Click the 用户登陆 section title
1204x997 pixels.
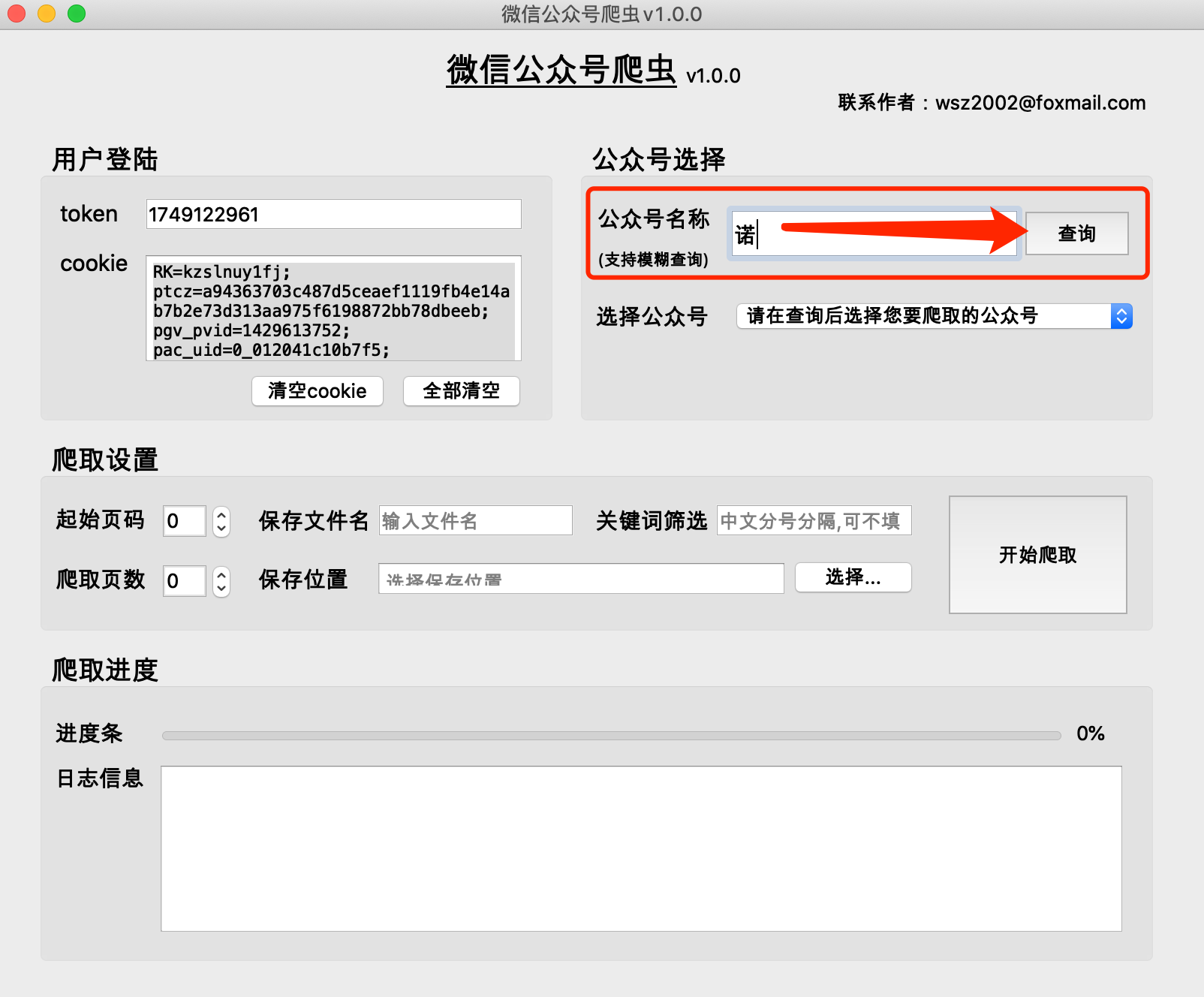[105, 159]
